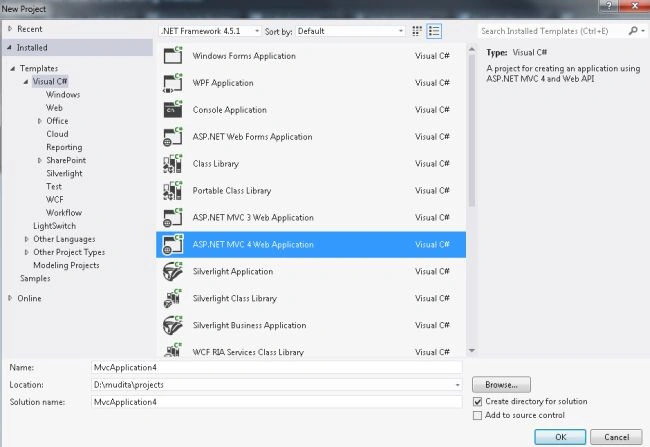Click the ASP.NET MVC 4 Web Application icon
The image size is (650, 447).
(173, 244)
